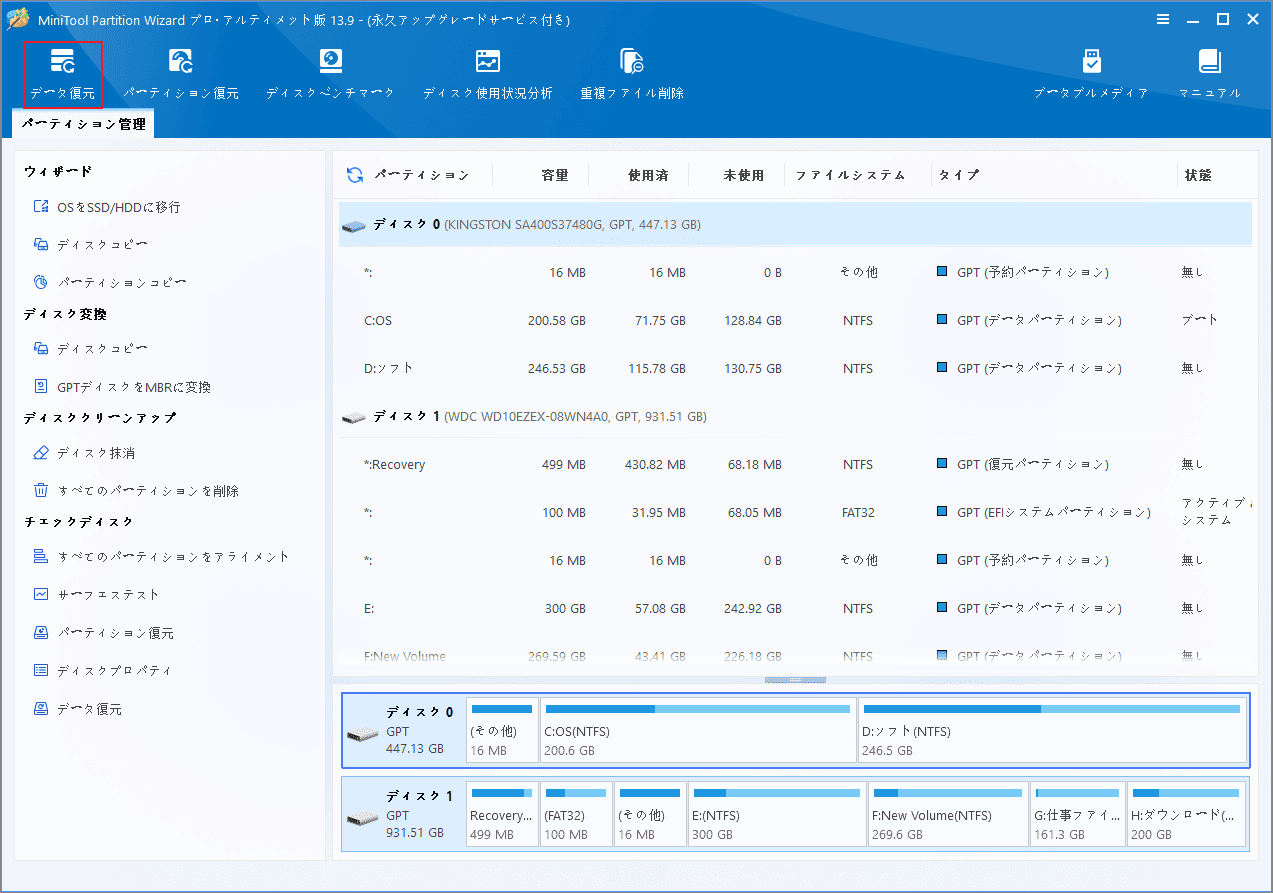Screen dimensions: 1273x893
Task: Select the パーティション管理 tab
Action: click(84, 124)
